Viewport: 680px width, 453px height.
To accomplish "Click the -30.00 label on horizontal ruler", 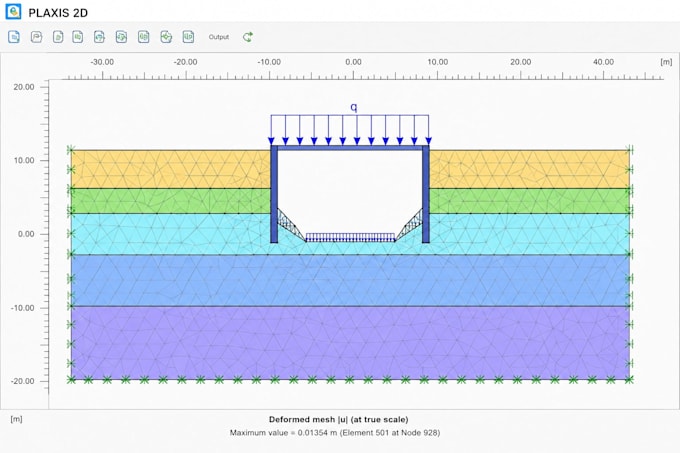I will (102, 62).
